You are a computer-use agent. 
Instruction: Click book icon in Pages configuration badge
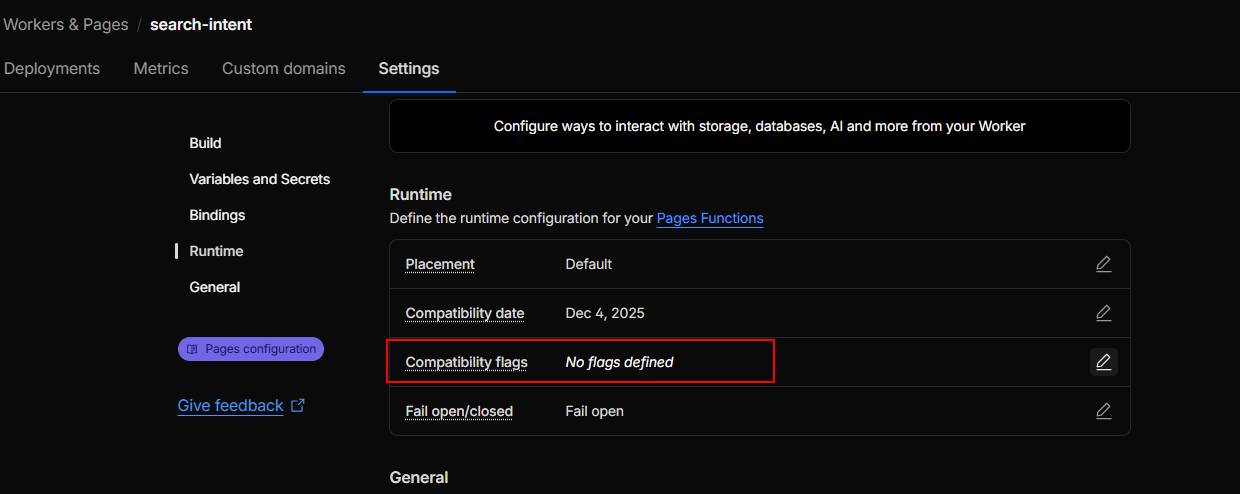coord(193,349)
